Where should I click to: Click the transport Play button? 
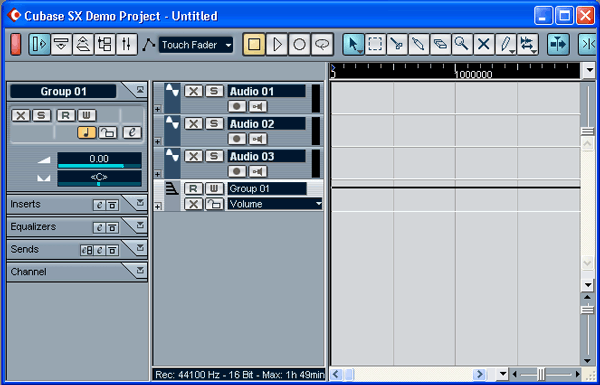(x=277, y=44)
